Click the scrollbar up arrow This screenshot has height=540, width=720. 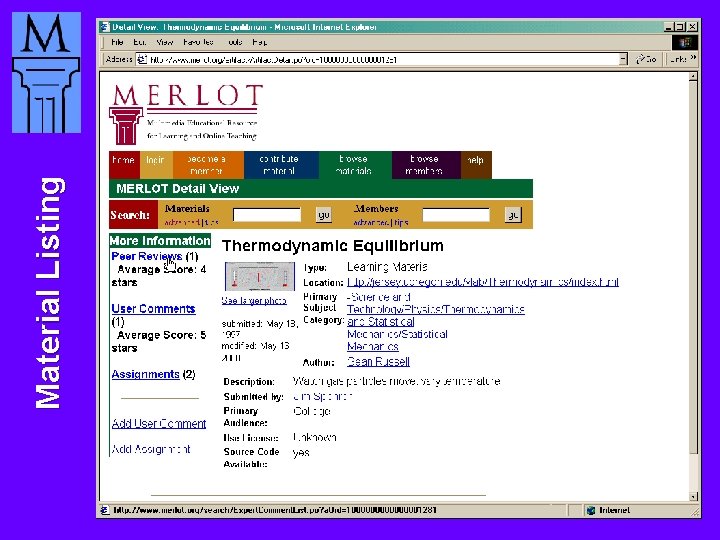point(693,77)
